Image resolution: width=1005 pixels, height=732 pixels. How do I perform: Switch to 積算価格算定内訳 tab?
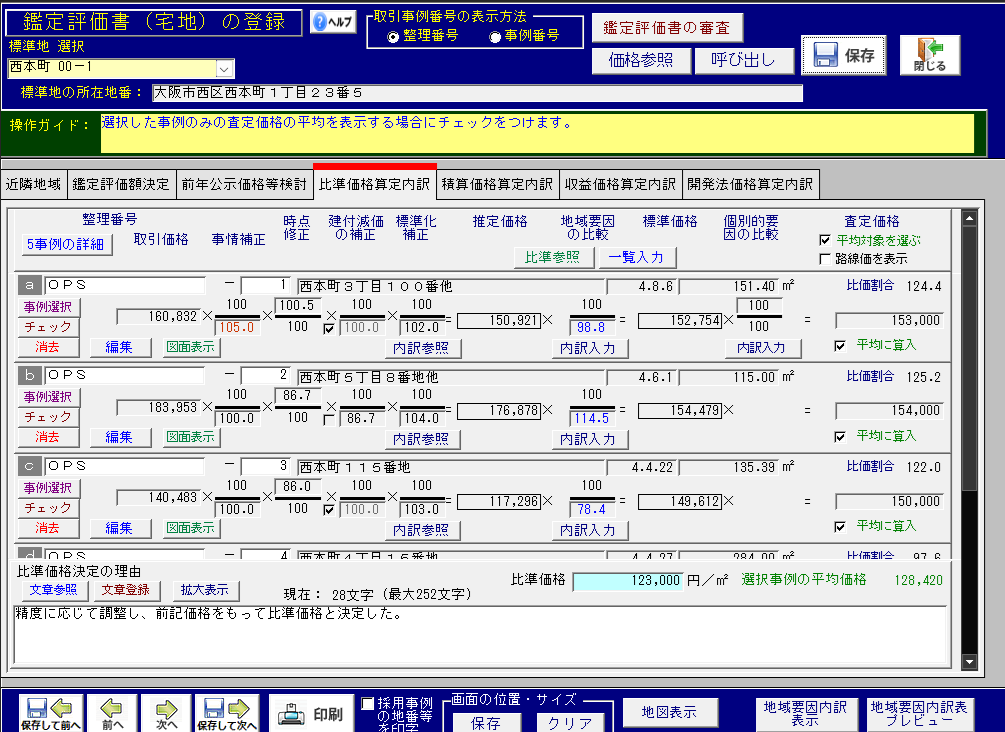(x=497, y=184)
